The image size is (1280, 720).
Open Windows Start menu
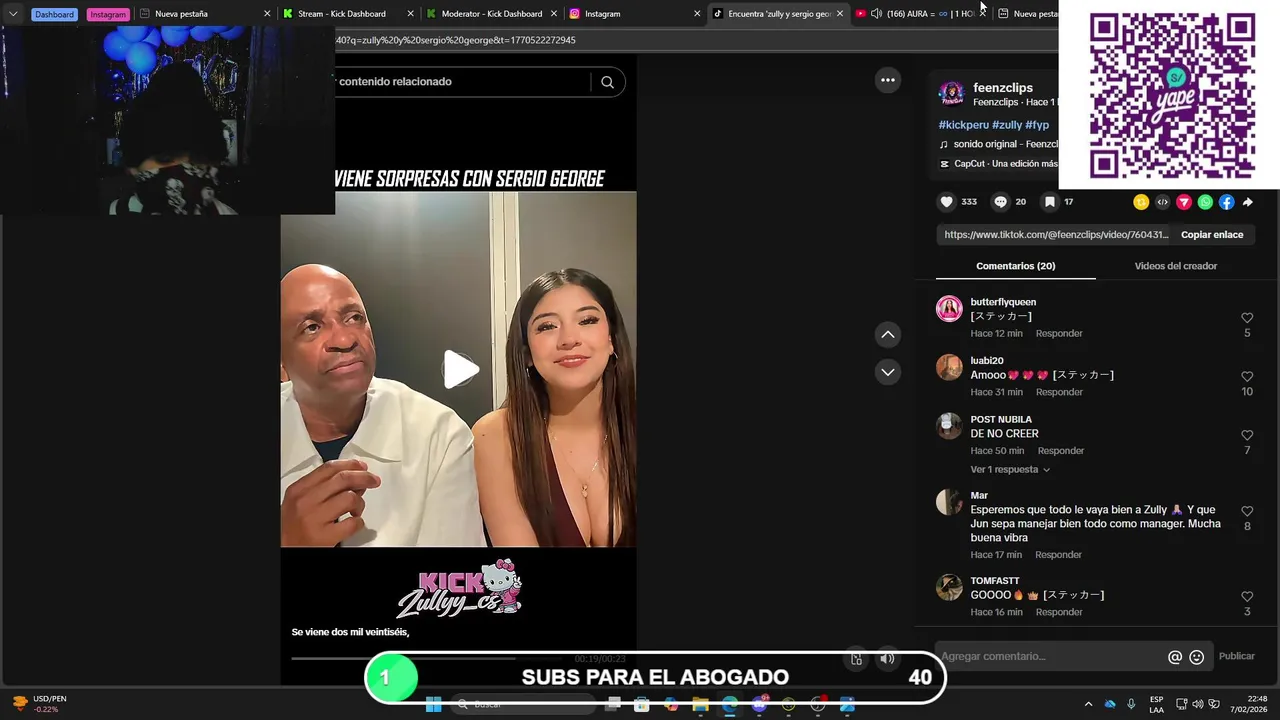point(433,704)
